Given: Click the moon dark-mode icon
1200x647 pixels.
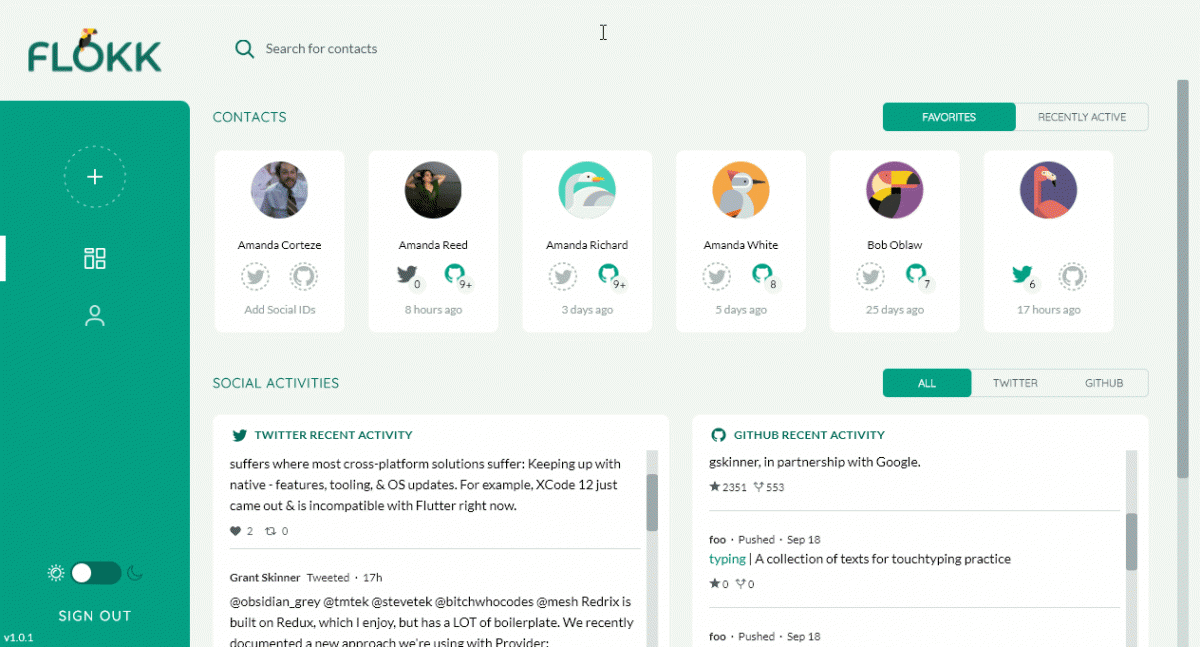Looking at the screenshot, I should click(x=135, y=573).
